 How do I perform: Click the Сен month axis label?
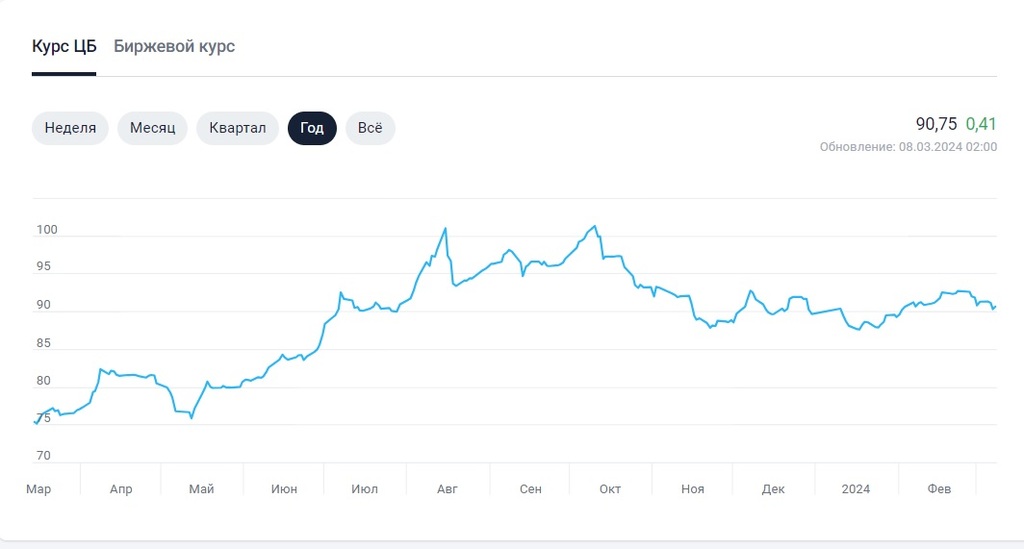point(531,489)
